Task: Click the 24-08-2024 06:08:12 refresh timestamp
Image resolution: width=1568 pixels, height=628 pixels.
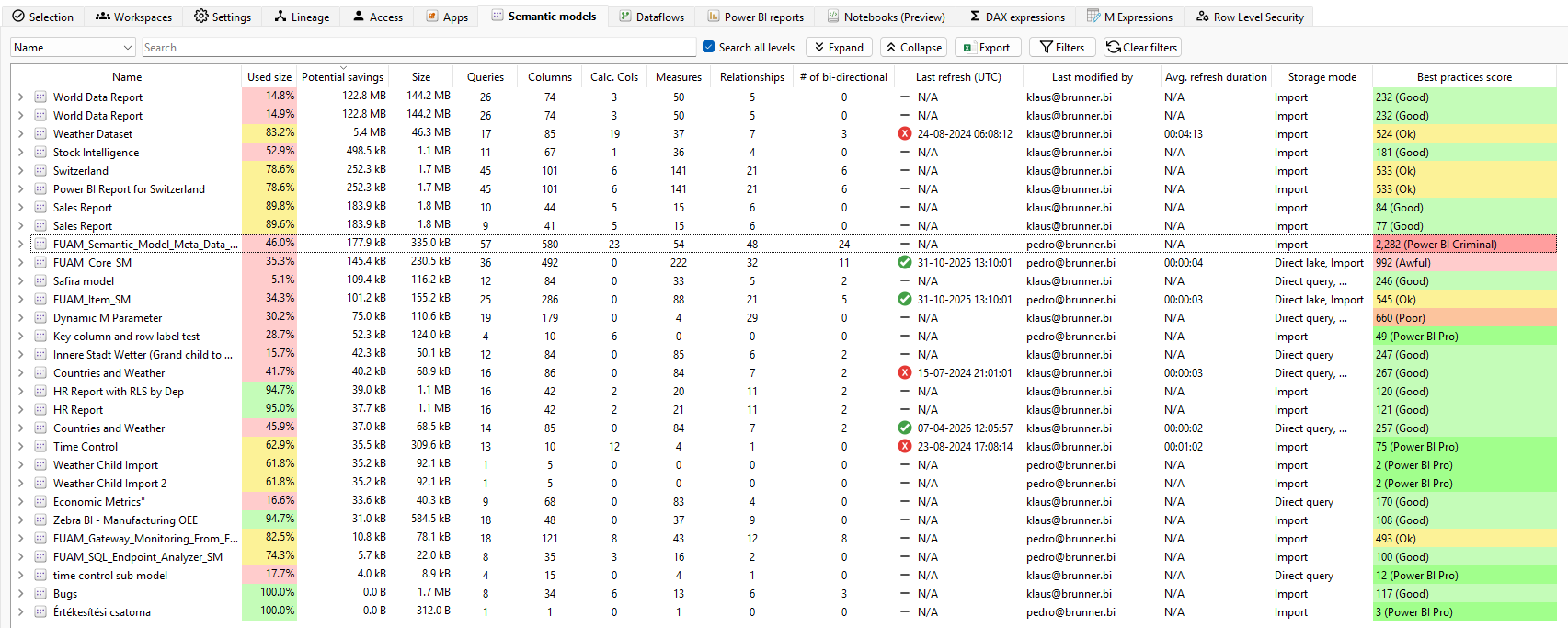Action: pos(965,133)
